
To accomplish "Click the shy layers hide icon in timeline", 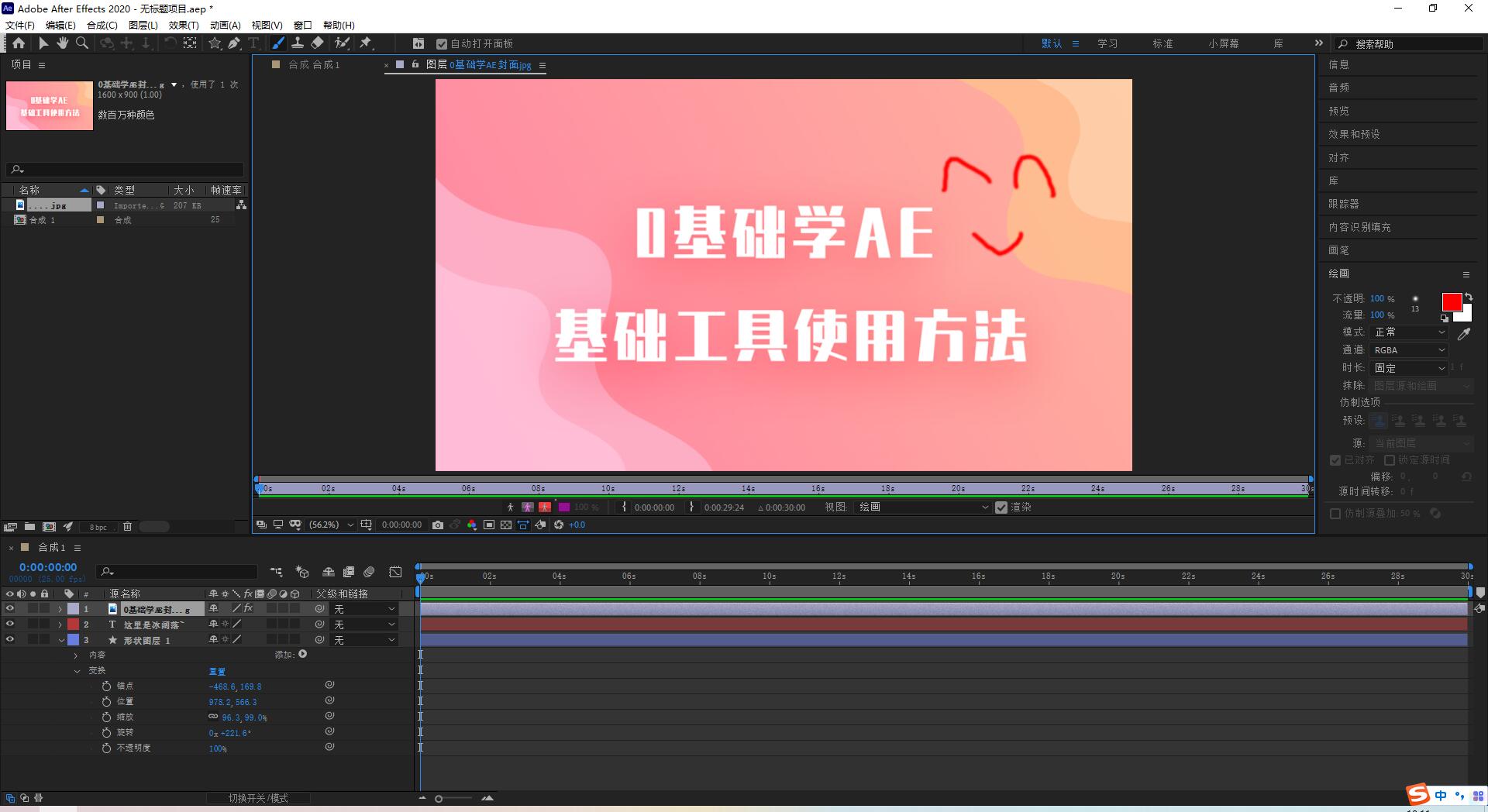I will click(329, 572).
